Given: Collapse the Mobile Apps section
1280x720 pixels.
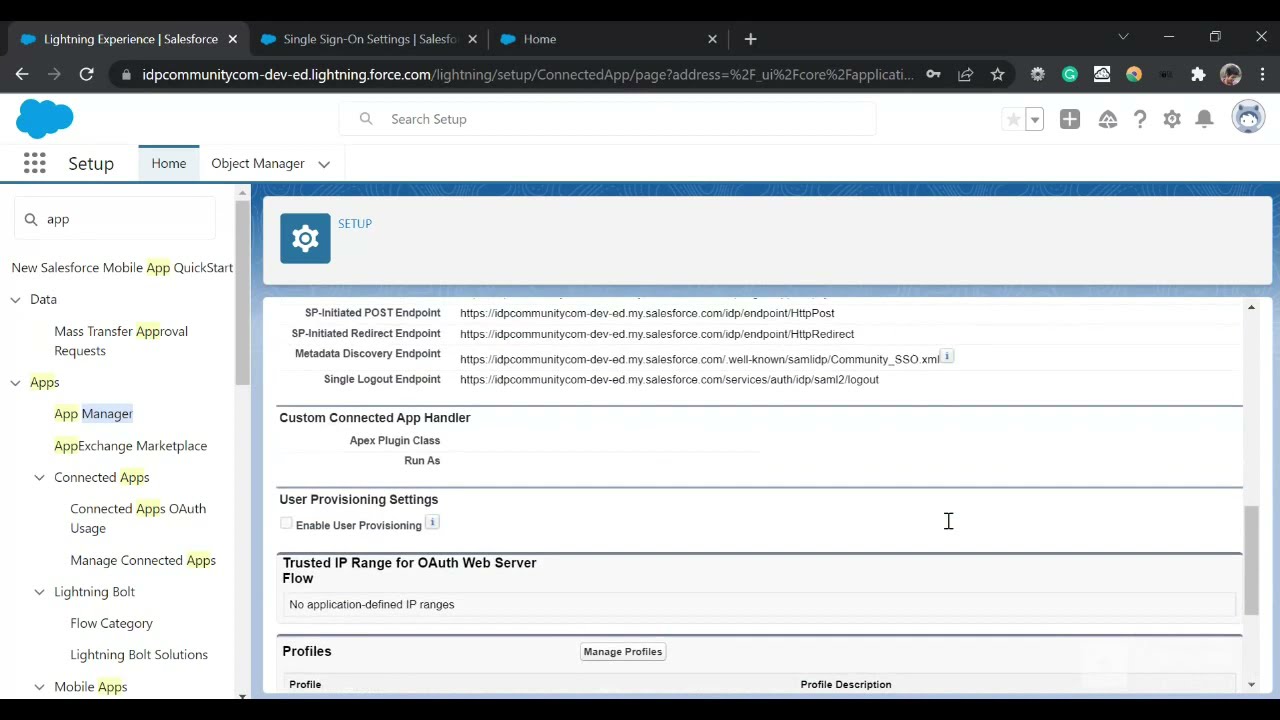Looking at the screenshot, I should [39, 686].
